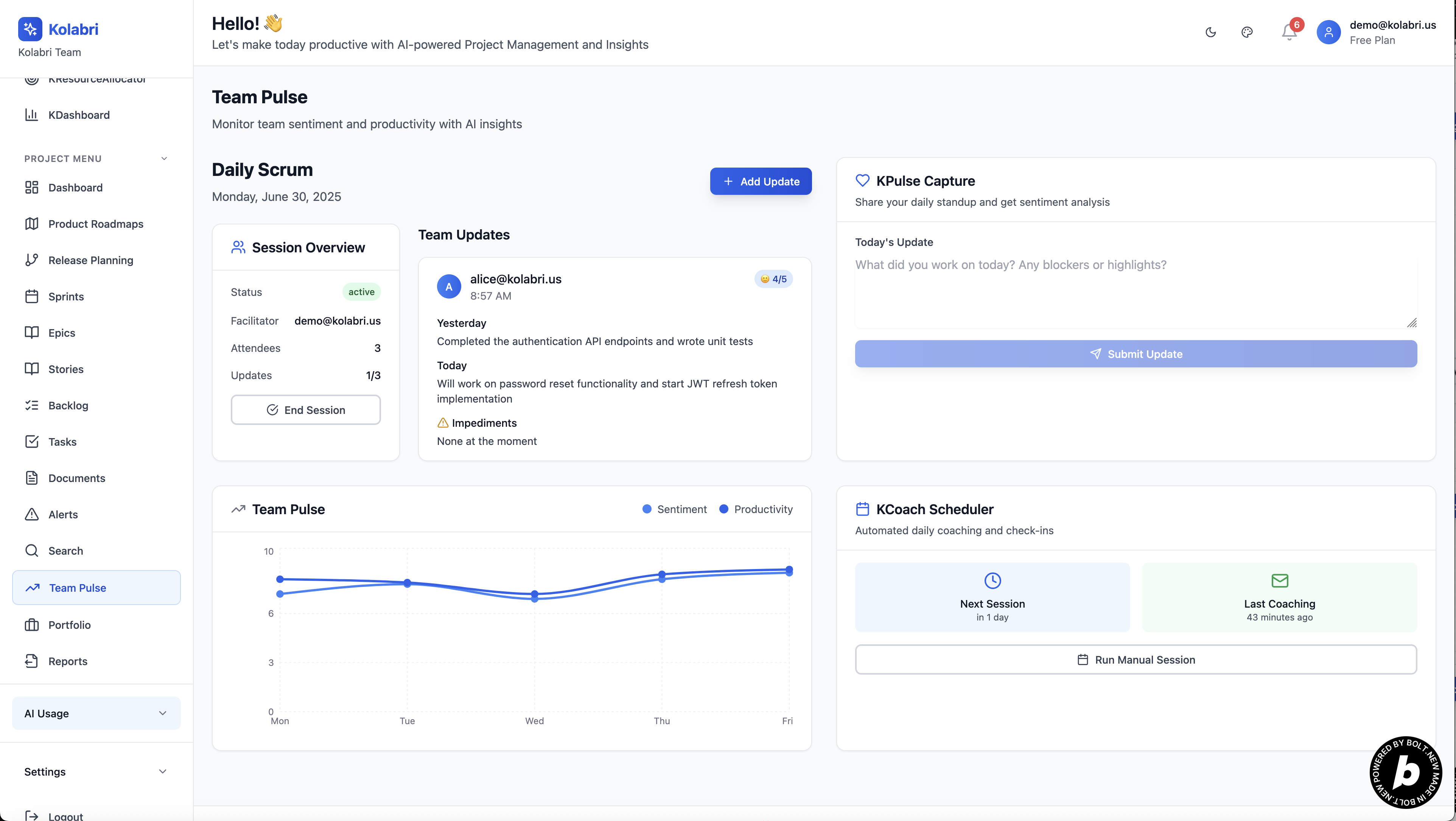Click the Friday data point on the chart

(x=789, y=570)
